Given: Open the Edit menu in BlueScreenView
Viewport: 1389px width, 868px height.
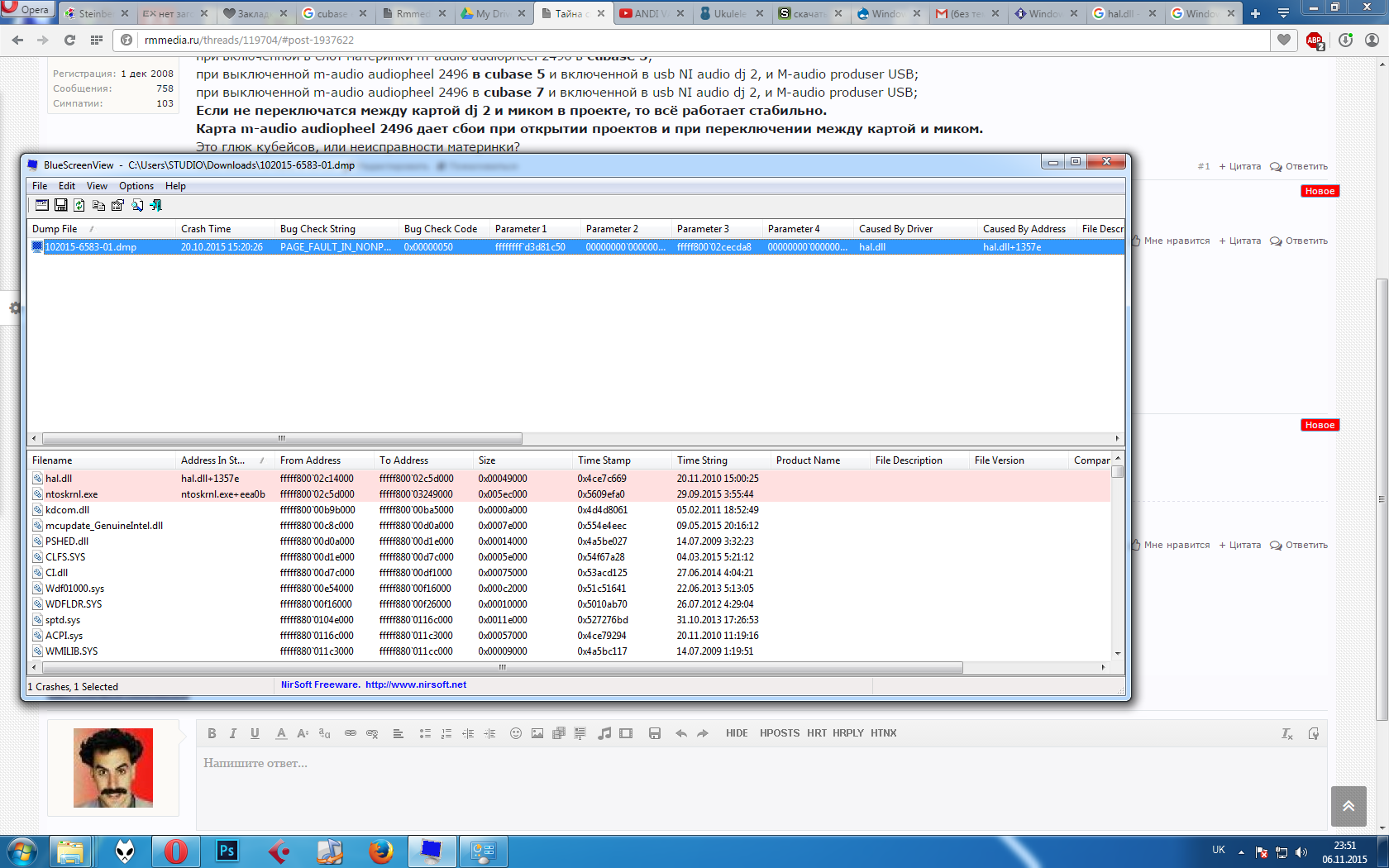Looking at the screenshot, I should tap(67, 186).
